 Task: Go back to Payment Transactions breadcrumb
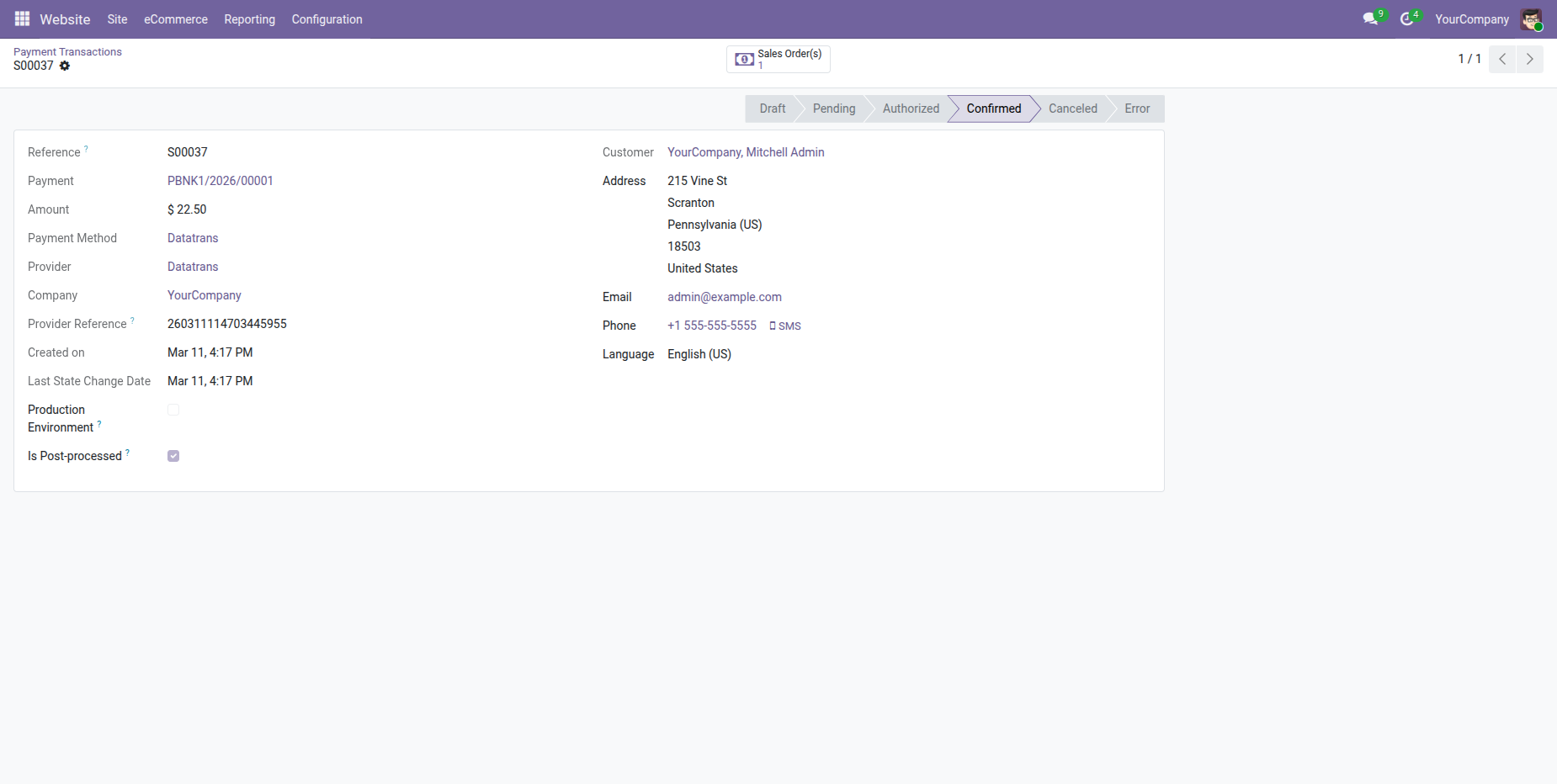click(x=67, y=52)
